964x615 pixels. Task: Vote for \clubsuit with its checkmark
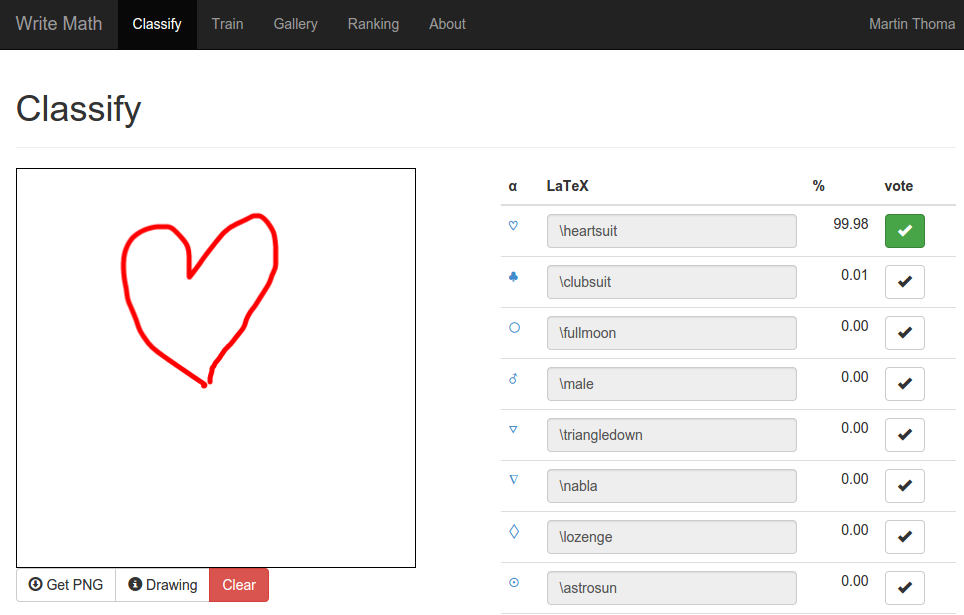[904, 282]
